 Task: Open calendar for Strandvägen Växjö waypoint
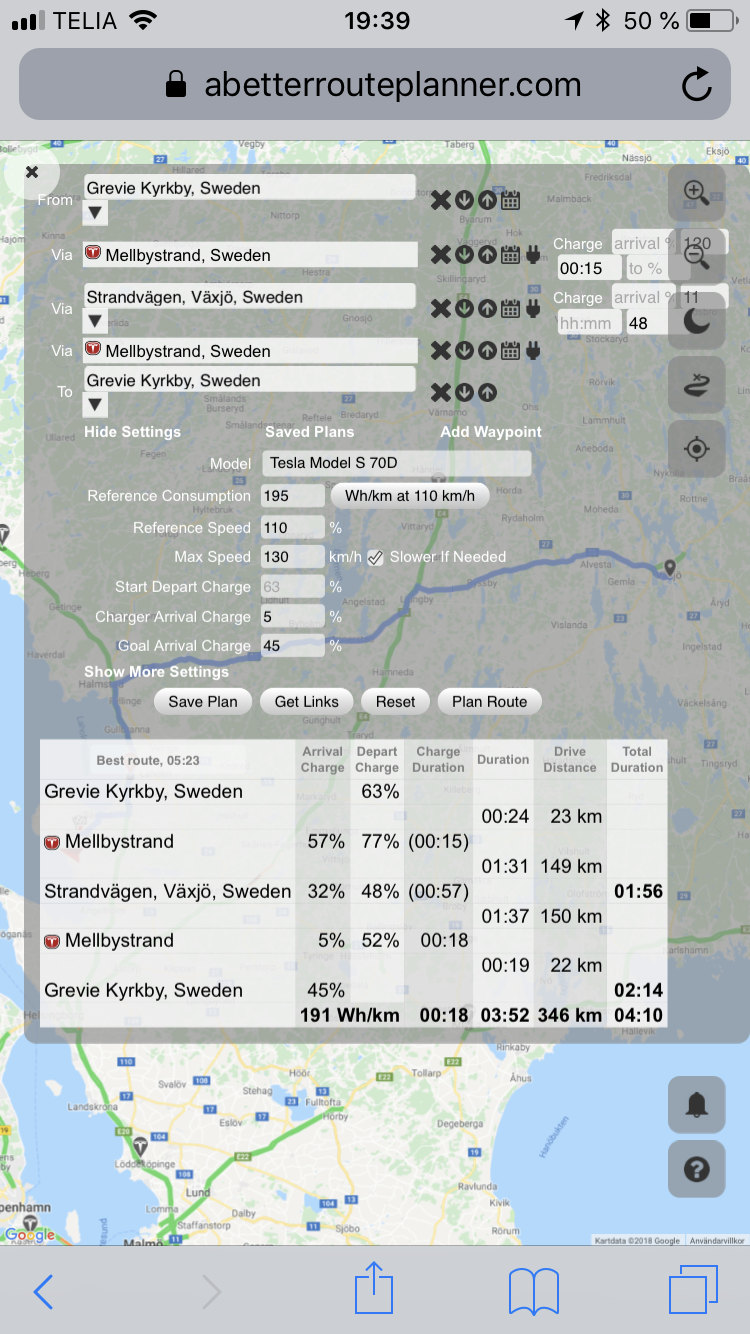(x=510, y=308)
